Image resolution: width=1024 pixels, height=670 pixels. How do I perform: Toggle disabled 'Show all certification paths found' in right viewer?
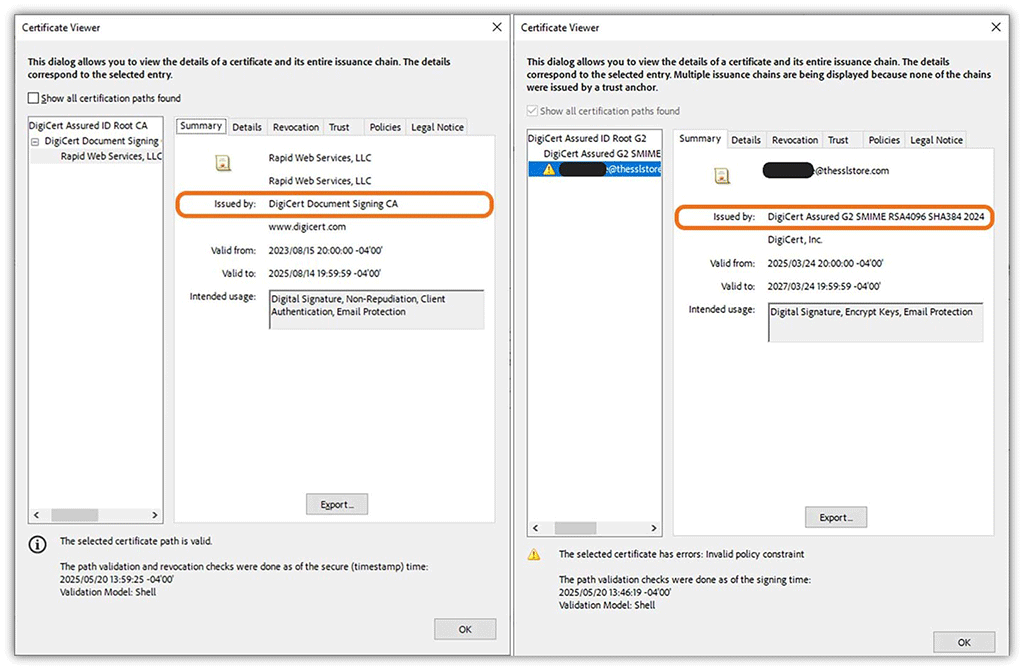[532, 111]
